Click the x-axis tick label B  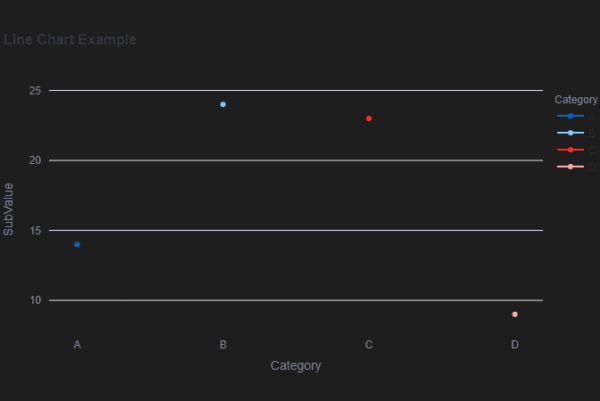click(x=223, y=345)
